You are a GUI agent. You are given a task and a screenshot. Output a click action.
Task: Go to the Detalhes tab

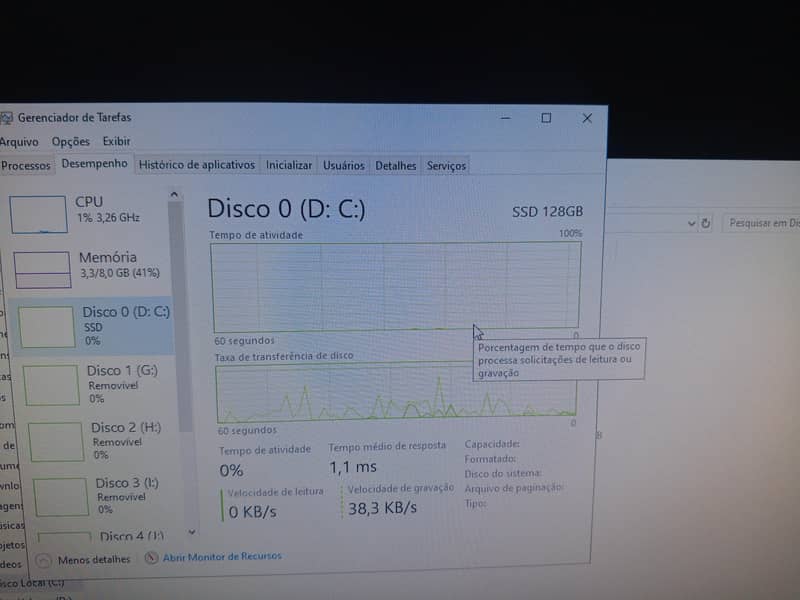[395, 166]
